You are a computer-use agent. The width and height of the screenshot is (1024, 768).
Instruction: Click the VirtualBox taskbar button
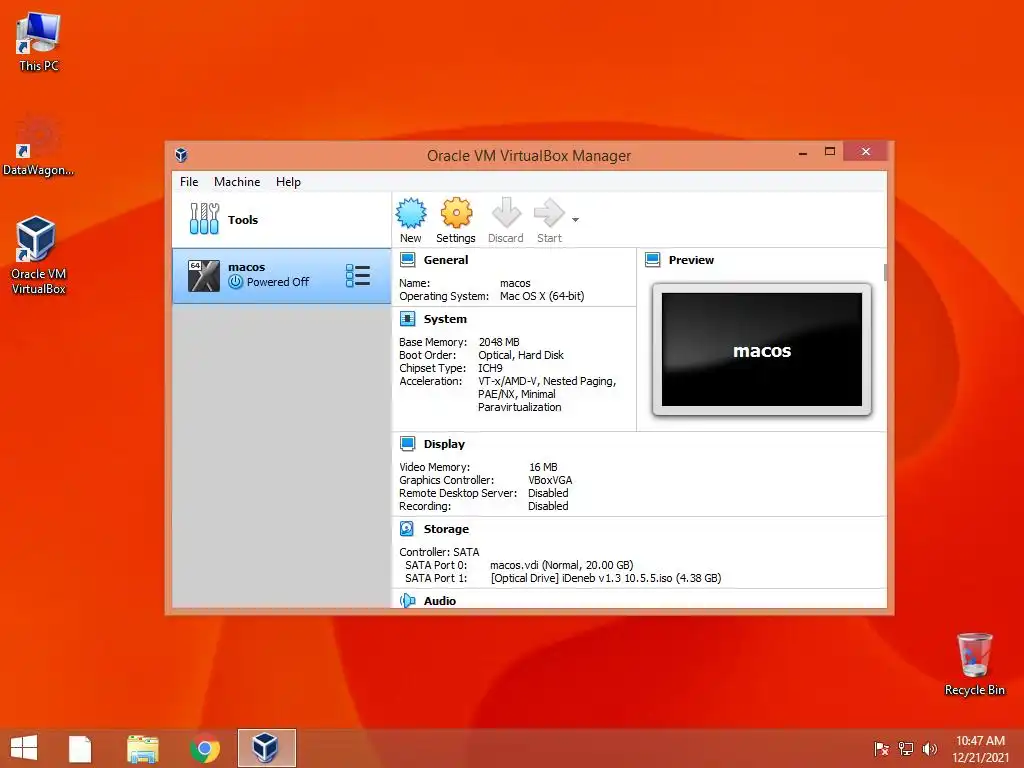[266, 748]
